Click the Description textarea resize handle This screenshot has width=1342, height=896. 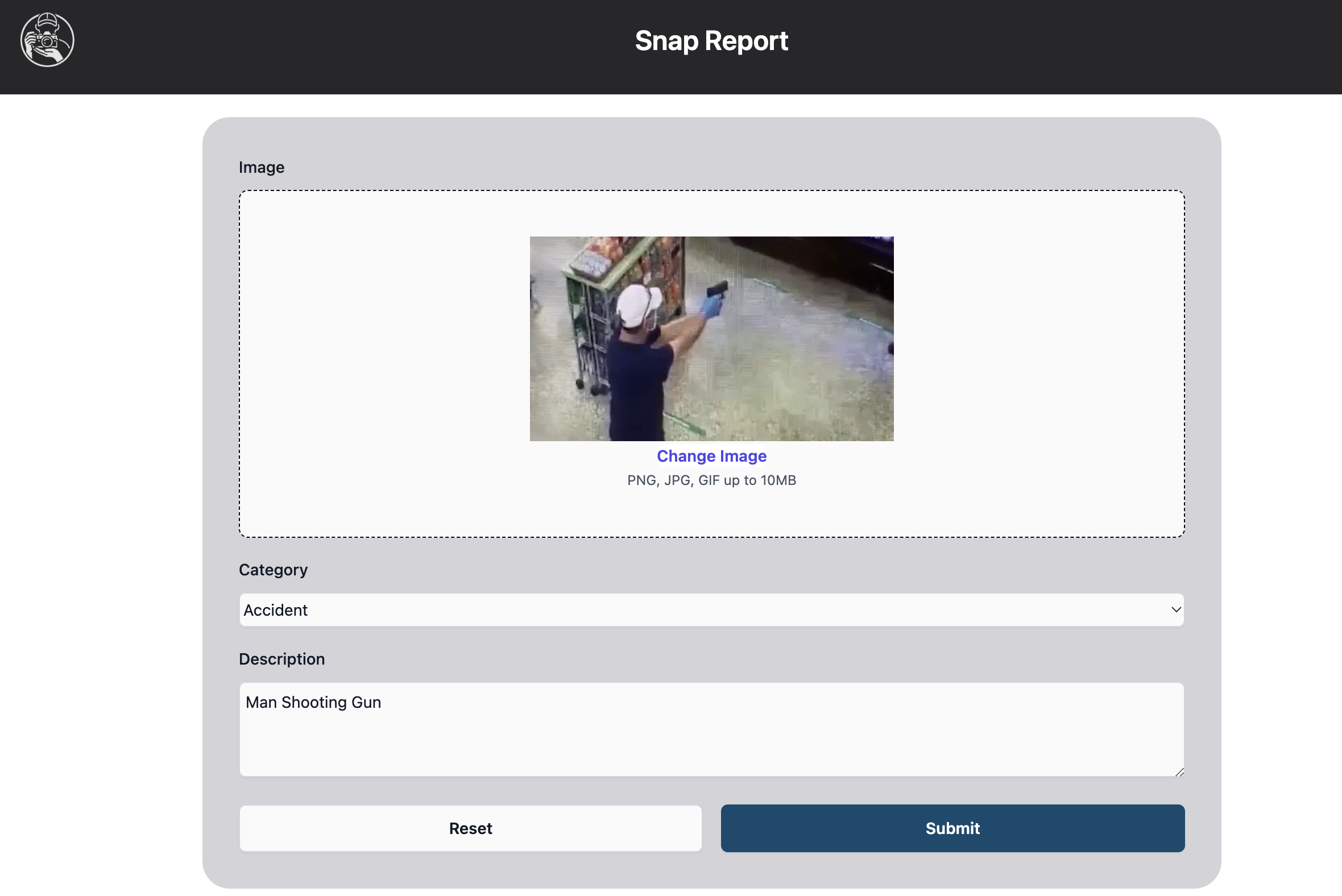tap(1179, 772)
